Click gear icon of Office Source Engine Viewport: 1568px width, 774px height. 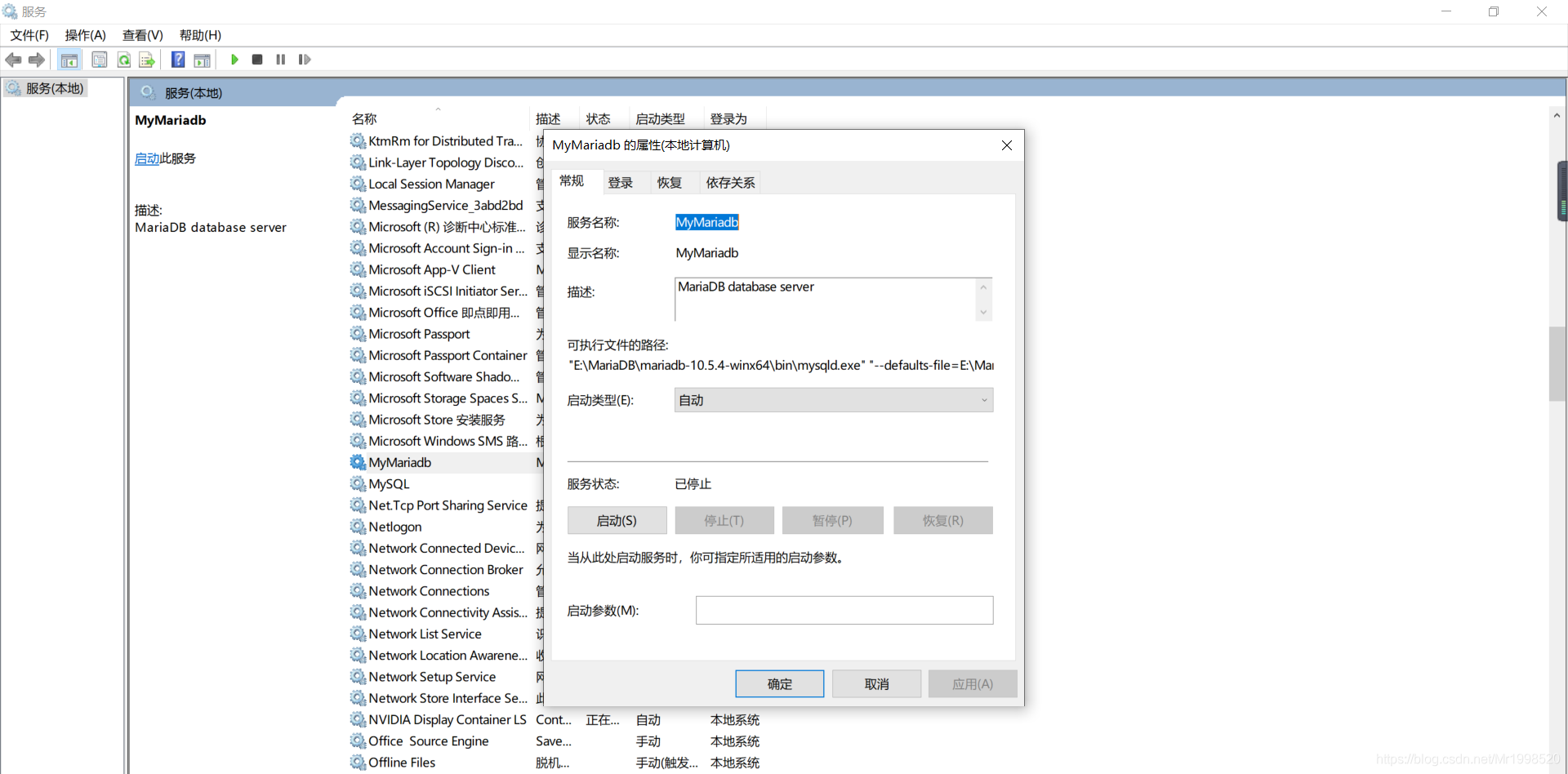[x=358, y=741]
